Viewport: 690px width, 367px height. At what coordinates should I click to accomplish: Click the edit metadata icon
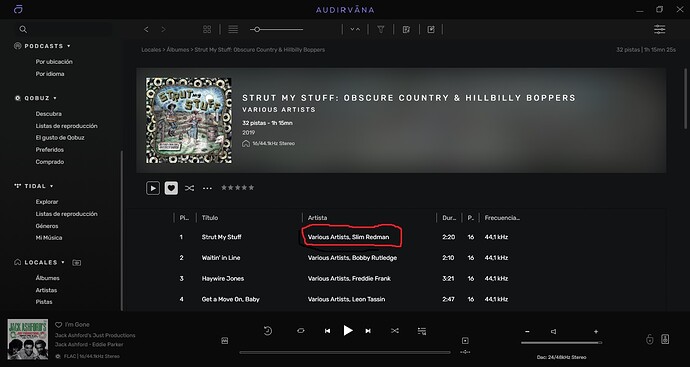(406, 29)
